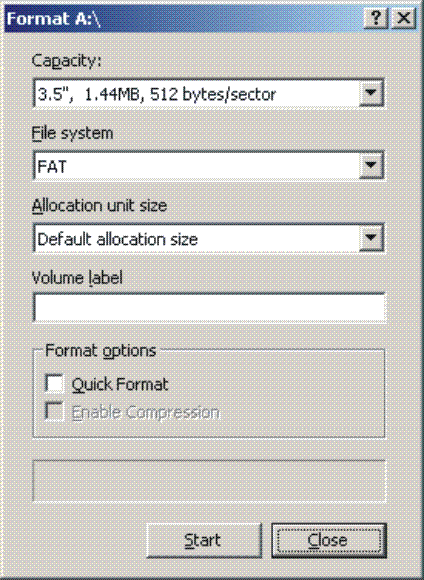
Task: Expand the Capacity dropdown arrow
Action: point(370,93)
